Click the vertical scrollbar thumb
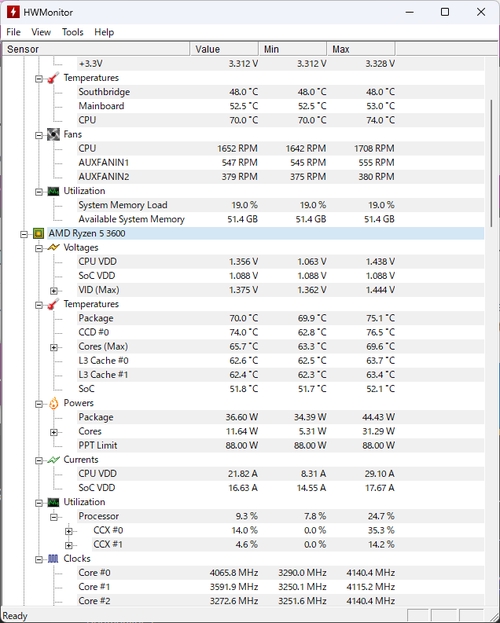Screen dimensions: 500x623 click(x=492, y=163)
